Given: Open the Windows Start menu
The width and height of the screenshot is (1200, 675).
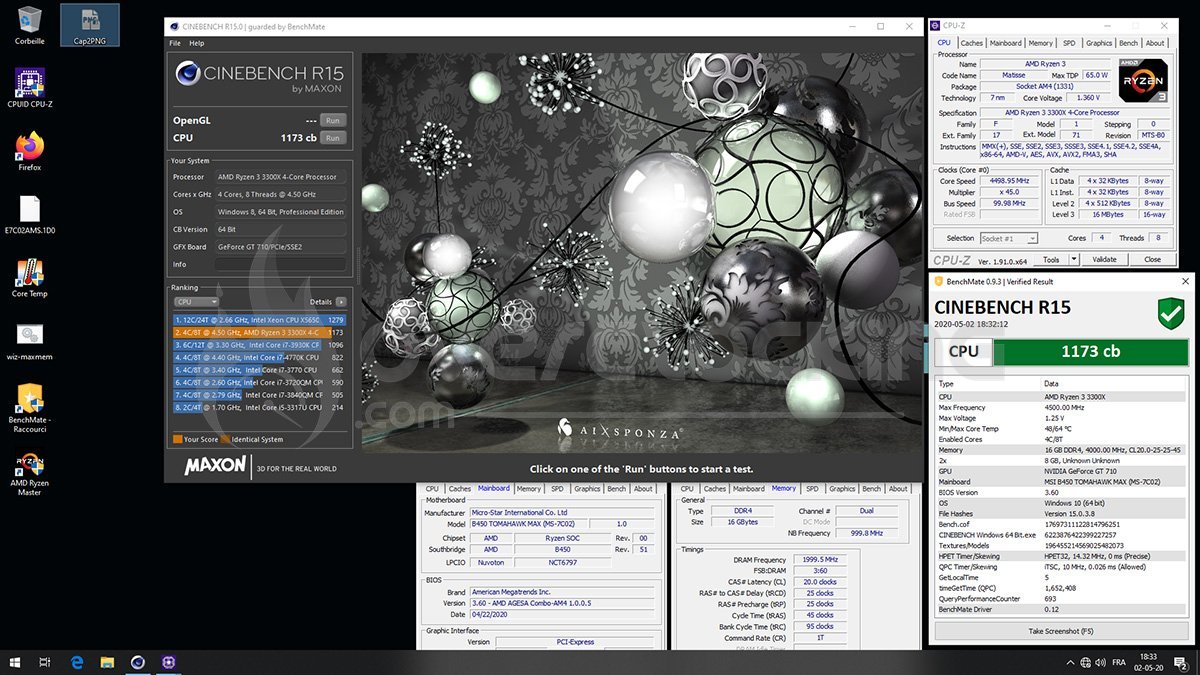Looking at the screenshot, I should [x=16, y=662].
